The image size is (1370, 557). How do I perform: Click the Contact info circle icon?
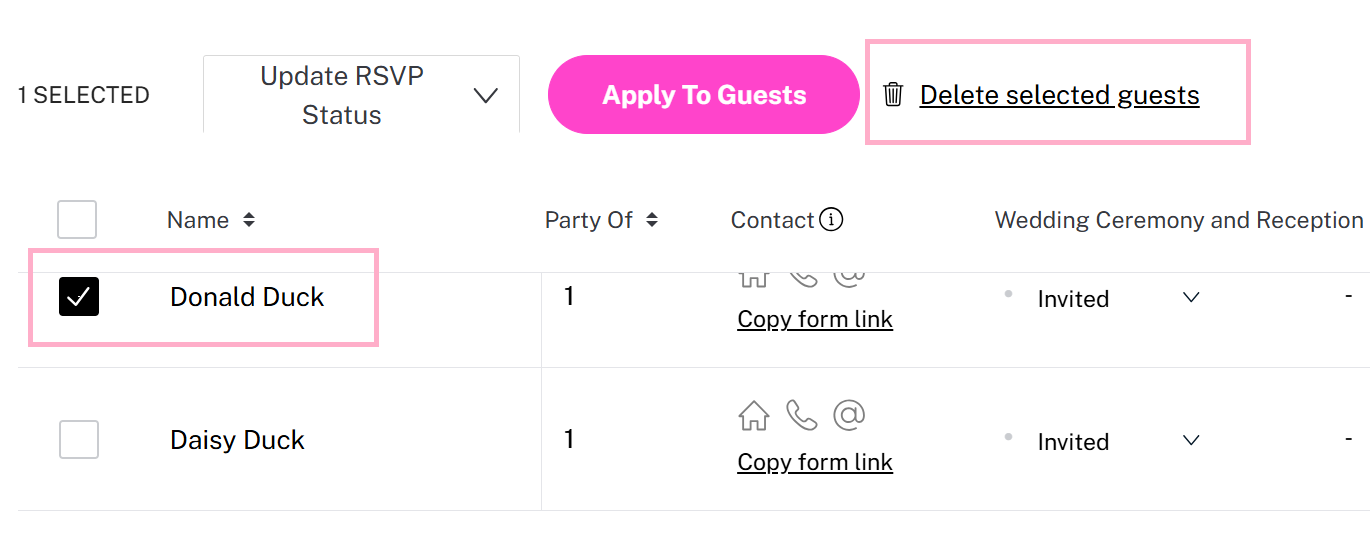pos(831,219)
